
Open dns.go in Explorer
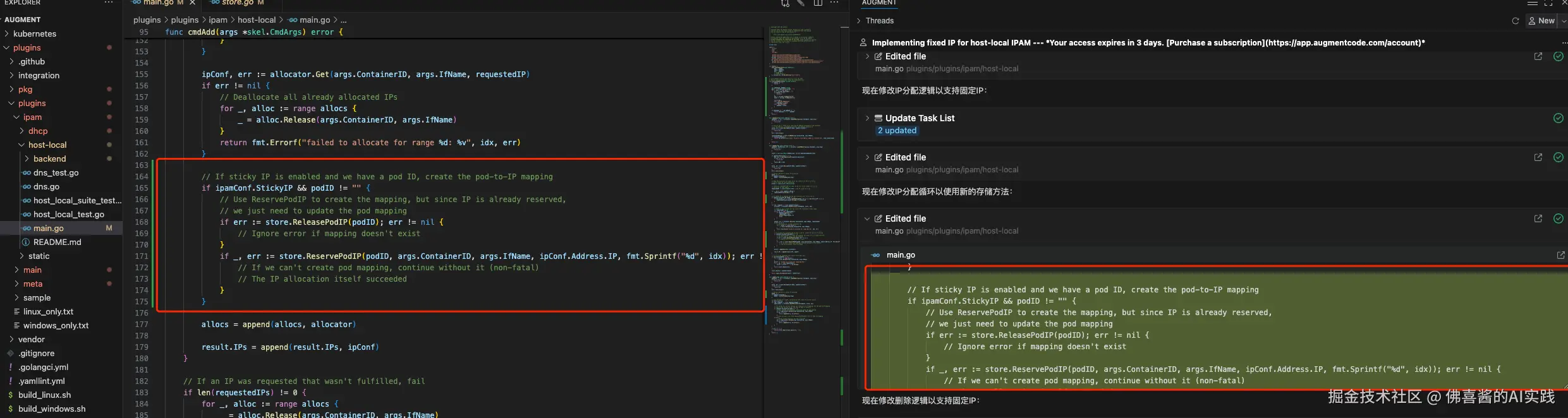[61, 186]
